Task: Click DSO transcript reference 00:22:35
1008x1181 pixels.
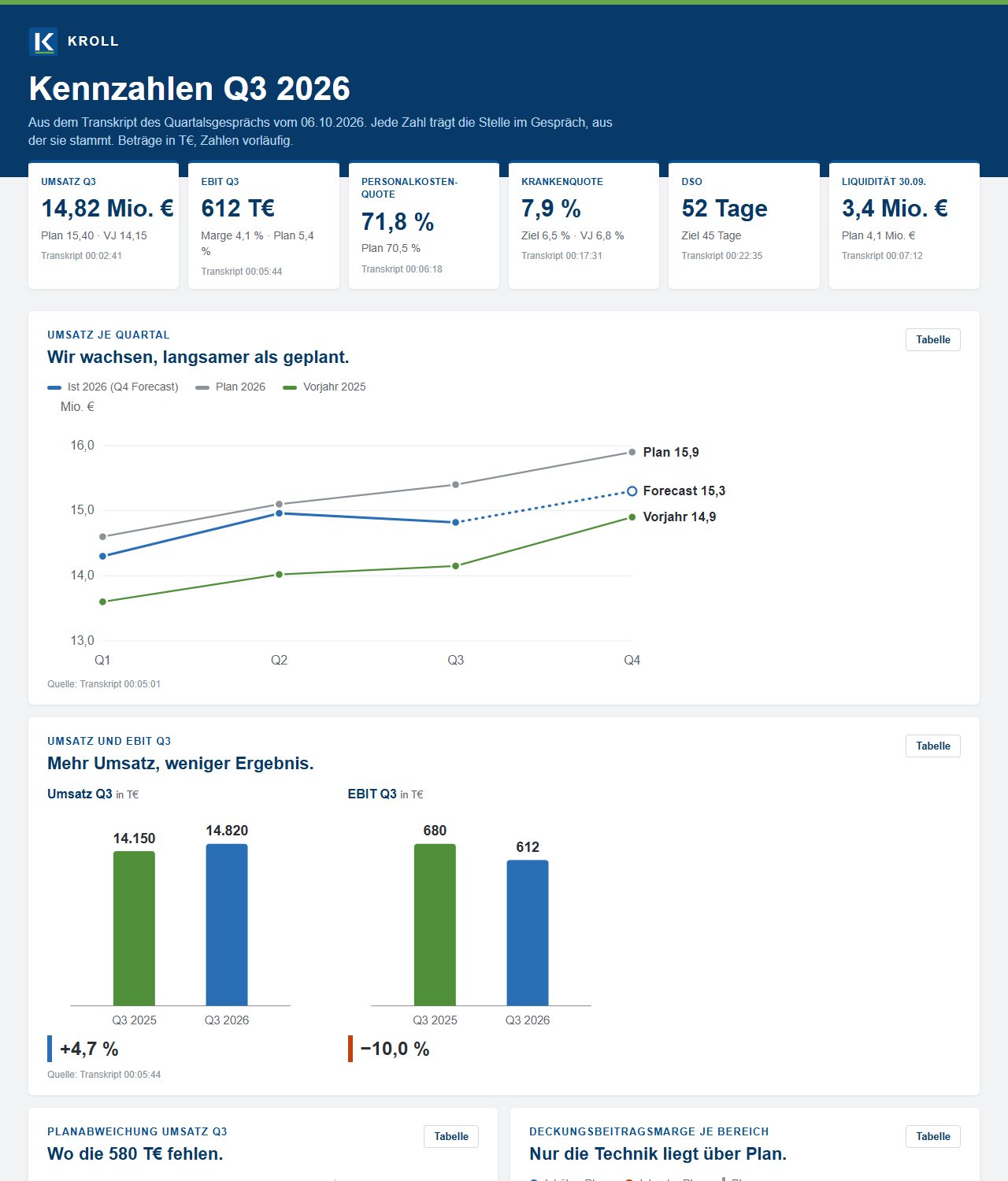Action: click(721, 256)
